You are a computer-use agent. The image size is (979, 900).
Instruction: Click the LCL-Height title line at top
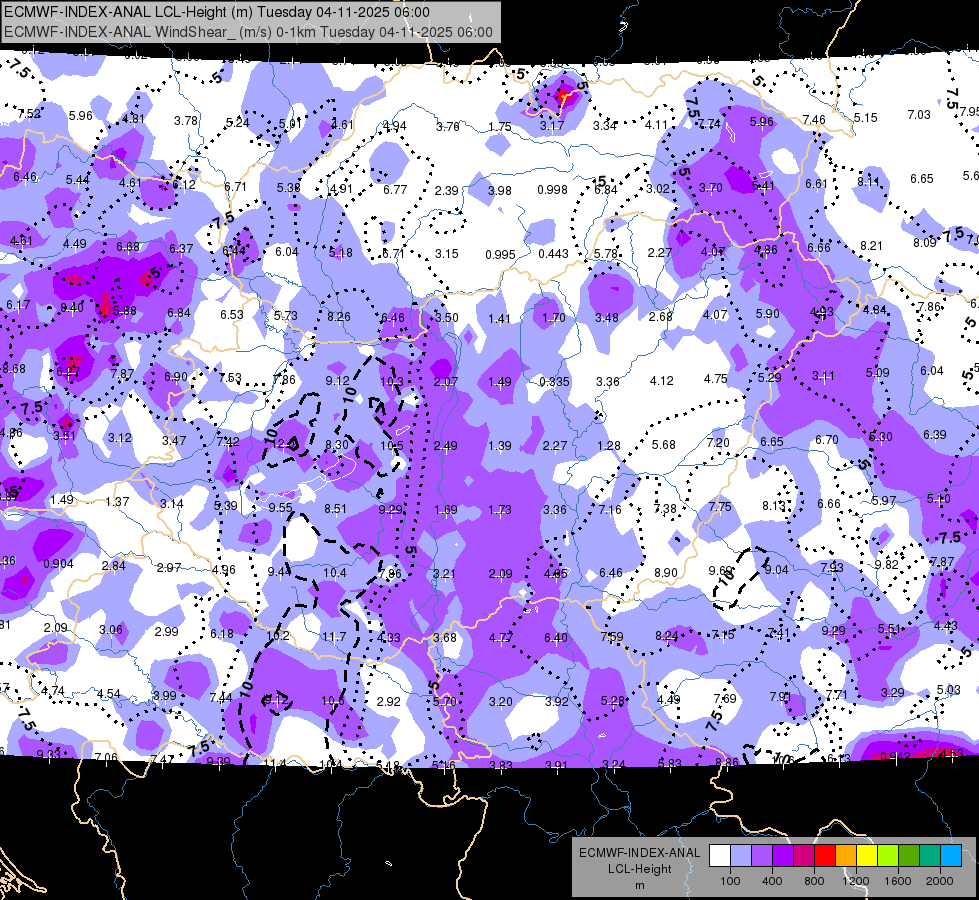tap(217, 12)
